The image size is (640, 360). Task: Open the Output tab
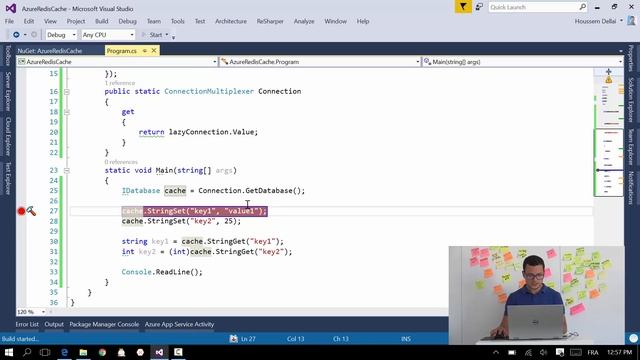point(54,324)
